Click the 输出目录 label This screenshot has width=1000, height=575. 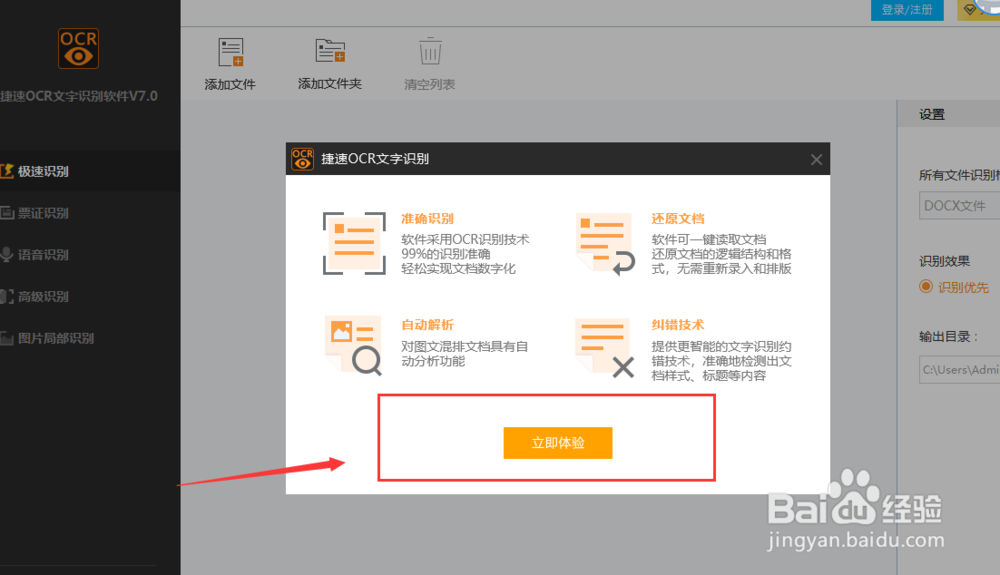pyautogui.click(x=948, y=337)
